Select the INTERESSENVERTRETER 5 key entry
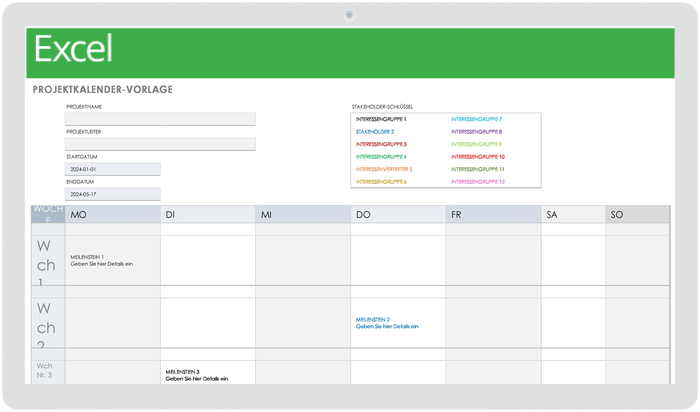Viewport: 700px width, 412px height. (384, 169)
